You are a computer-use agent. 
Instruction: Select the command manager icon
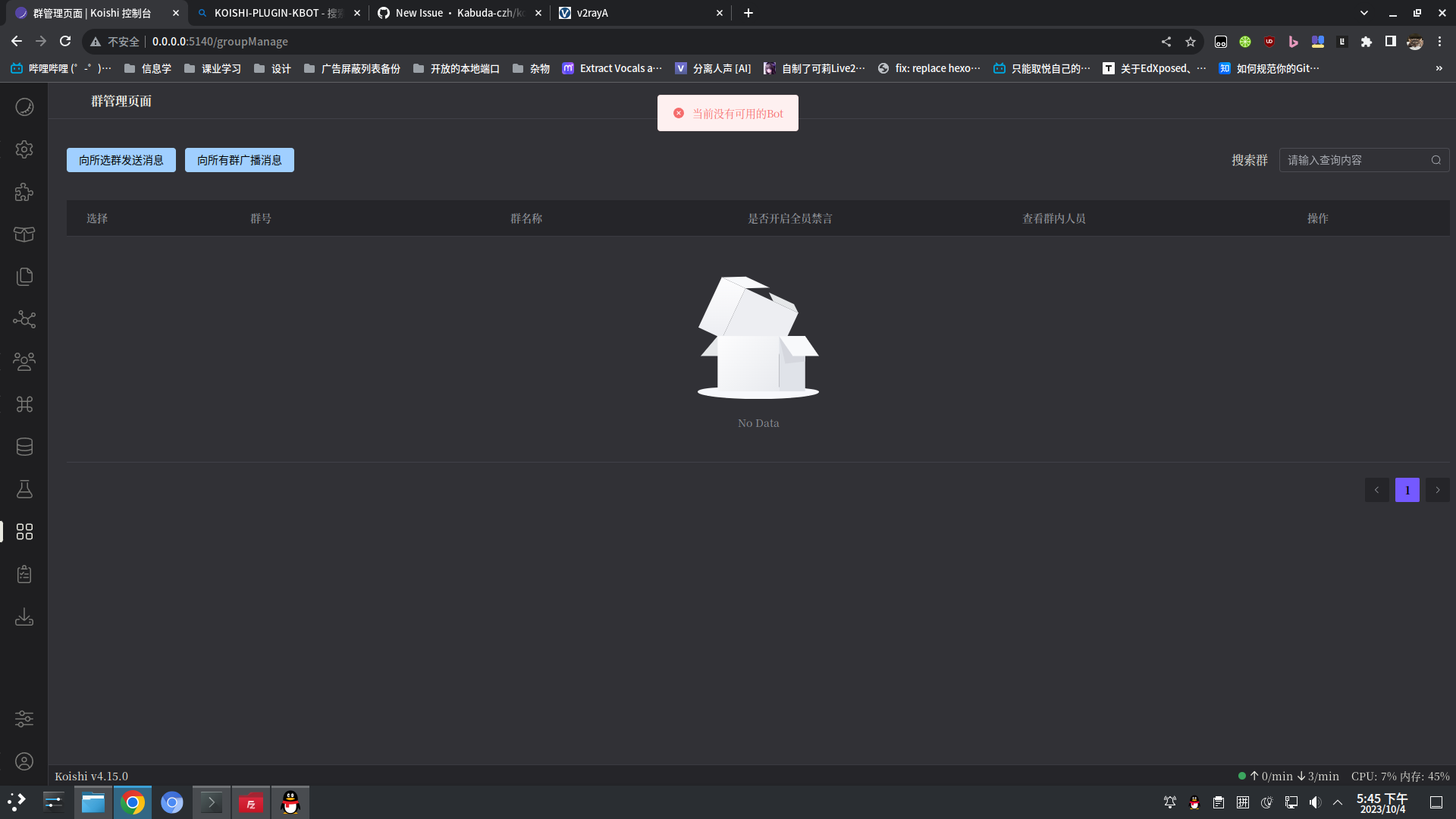(x=24, y=404)
